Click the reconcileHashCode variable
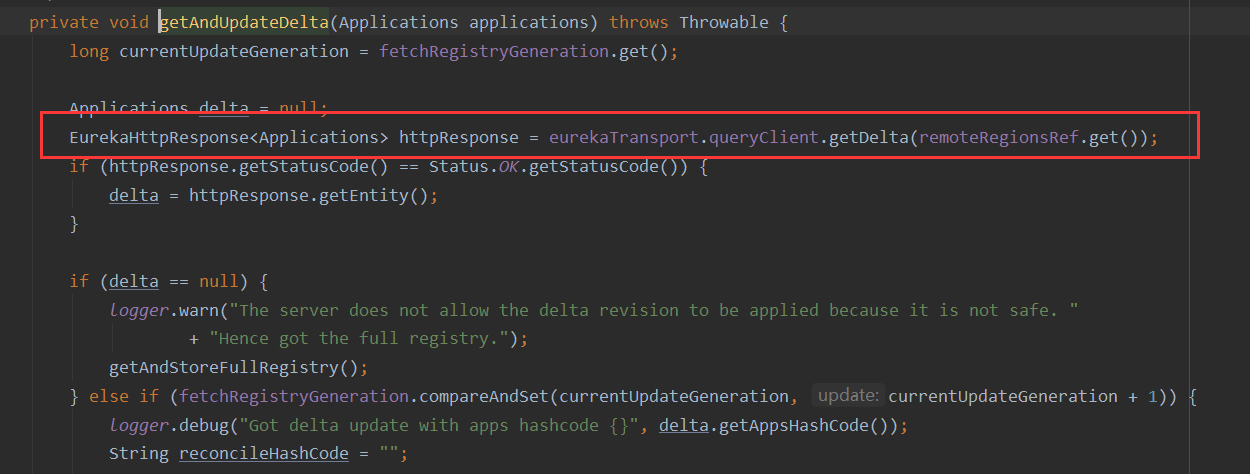1250x474 pixels. [264, 454]
